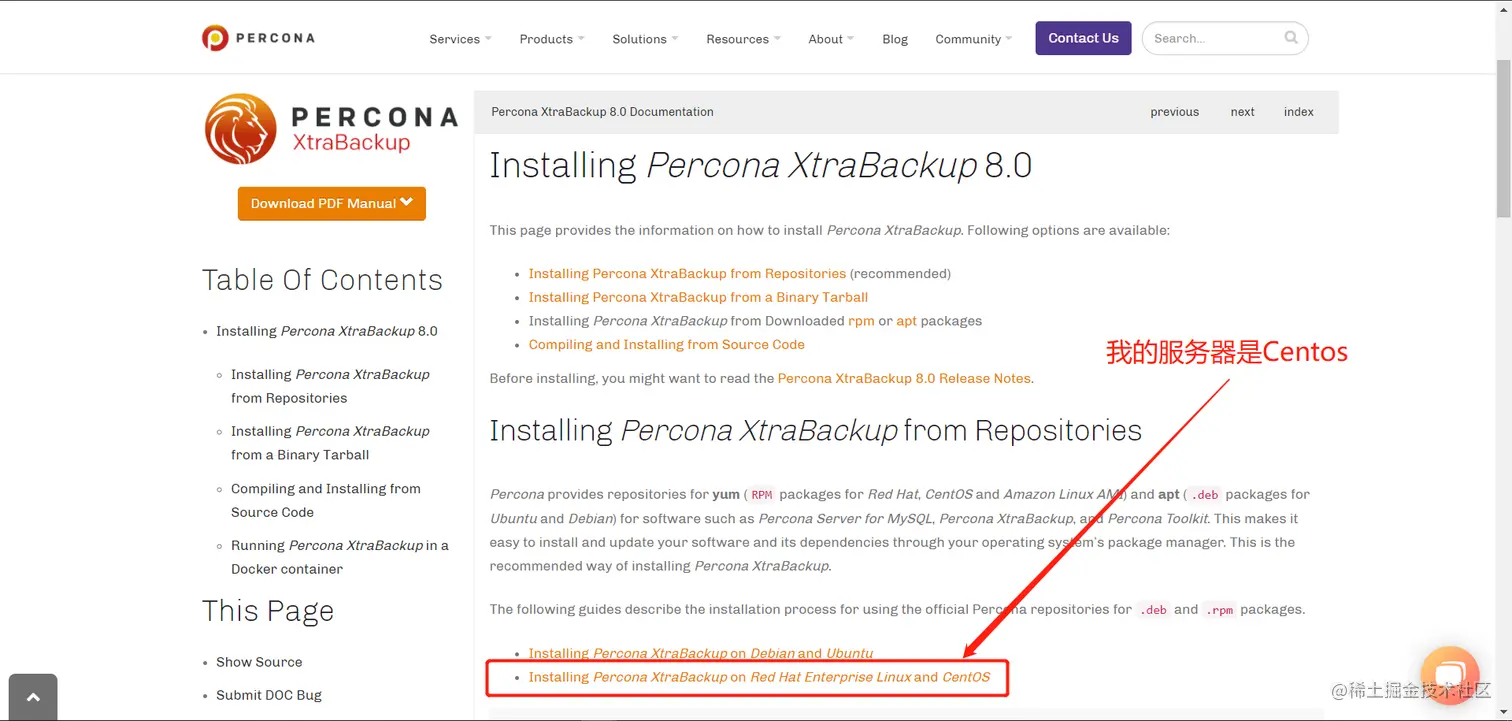Click Submit DOC Bug link
The image size is (1512, 721).
coord(269,695)
